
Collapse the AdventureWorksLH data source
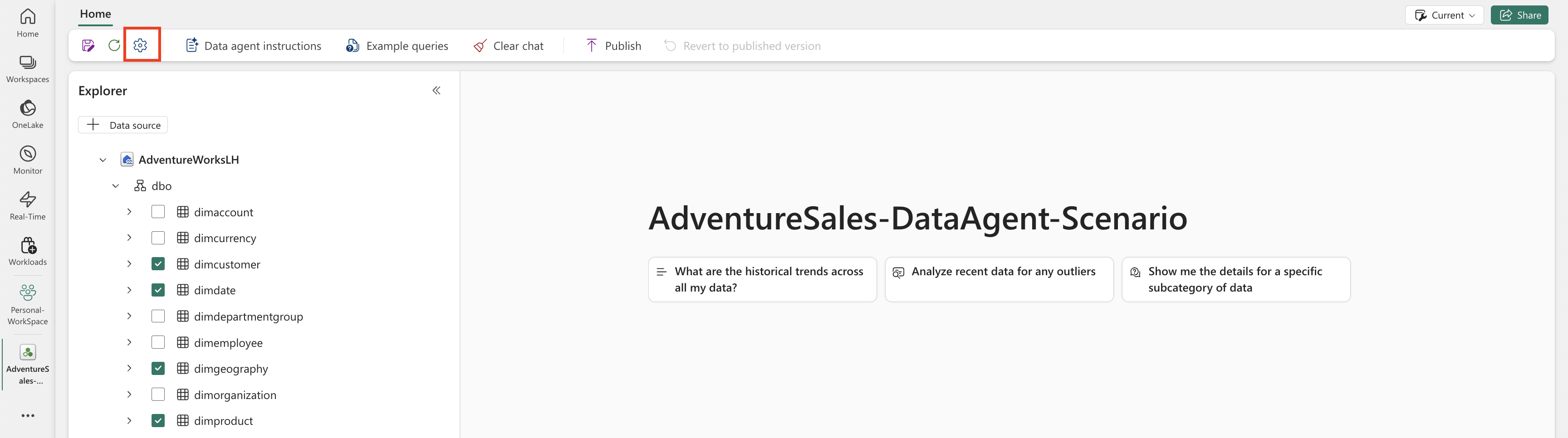(103, 160)
